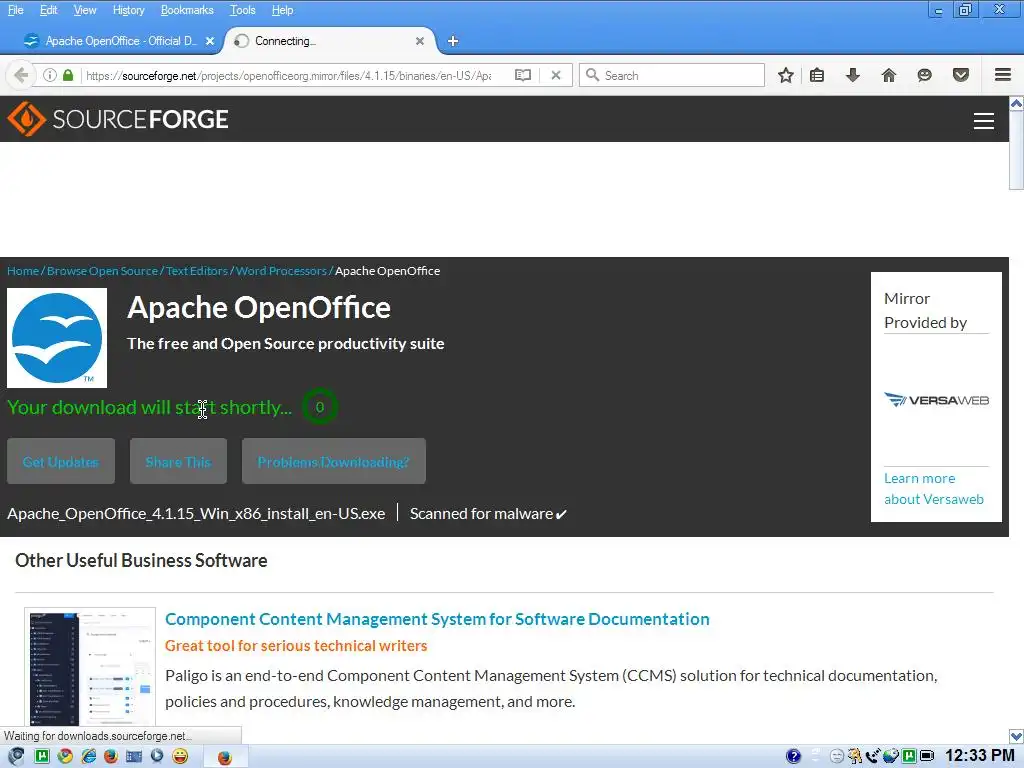Click the Pocket save icon
The height and width of the screenshot is (768, 1024).
click(x=961, y=75)
